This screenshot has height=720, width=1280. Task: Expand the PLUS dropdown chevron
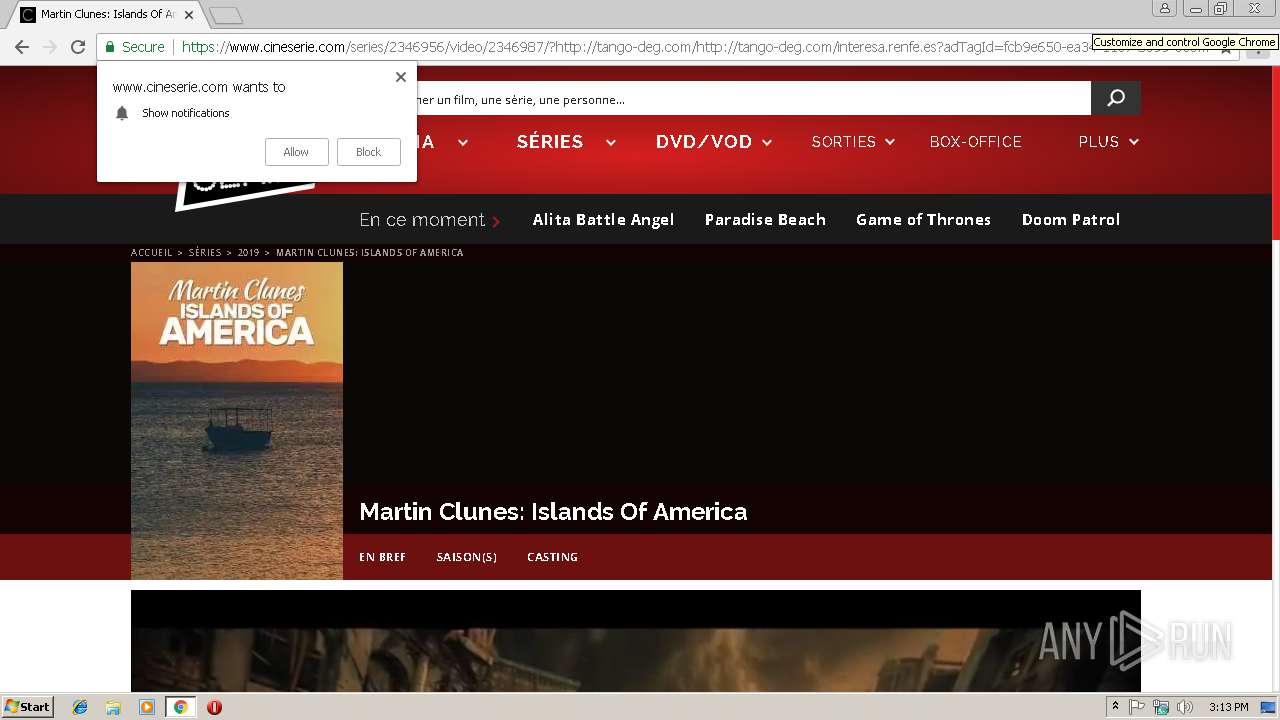[x=1134, y=143]
